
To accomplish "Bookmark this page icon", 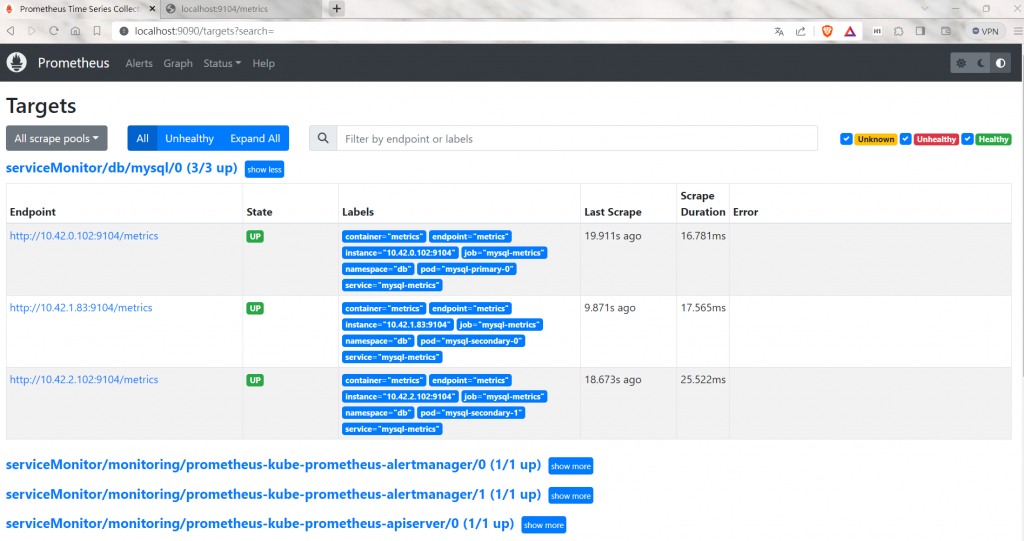I will [97, 31].
